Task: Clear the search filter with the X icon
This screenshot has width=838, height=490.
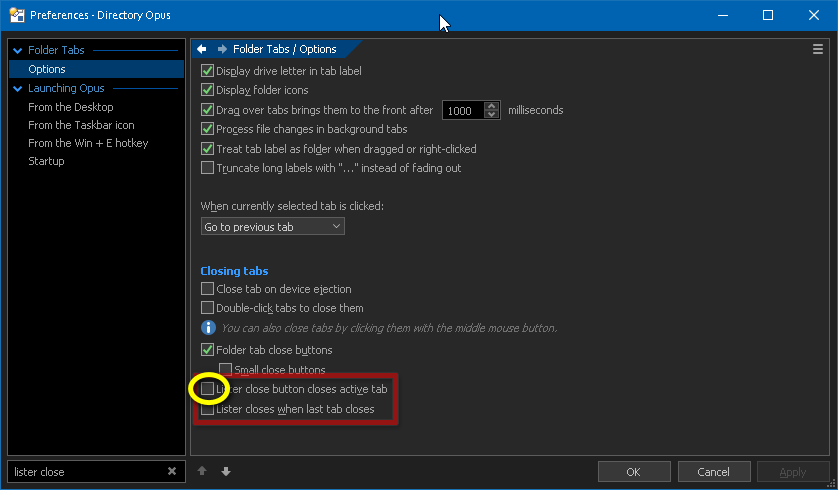Action: 172,471
